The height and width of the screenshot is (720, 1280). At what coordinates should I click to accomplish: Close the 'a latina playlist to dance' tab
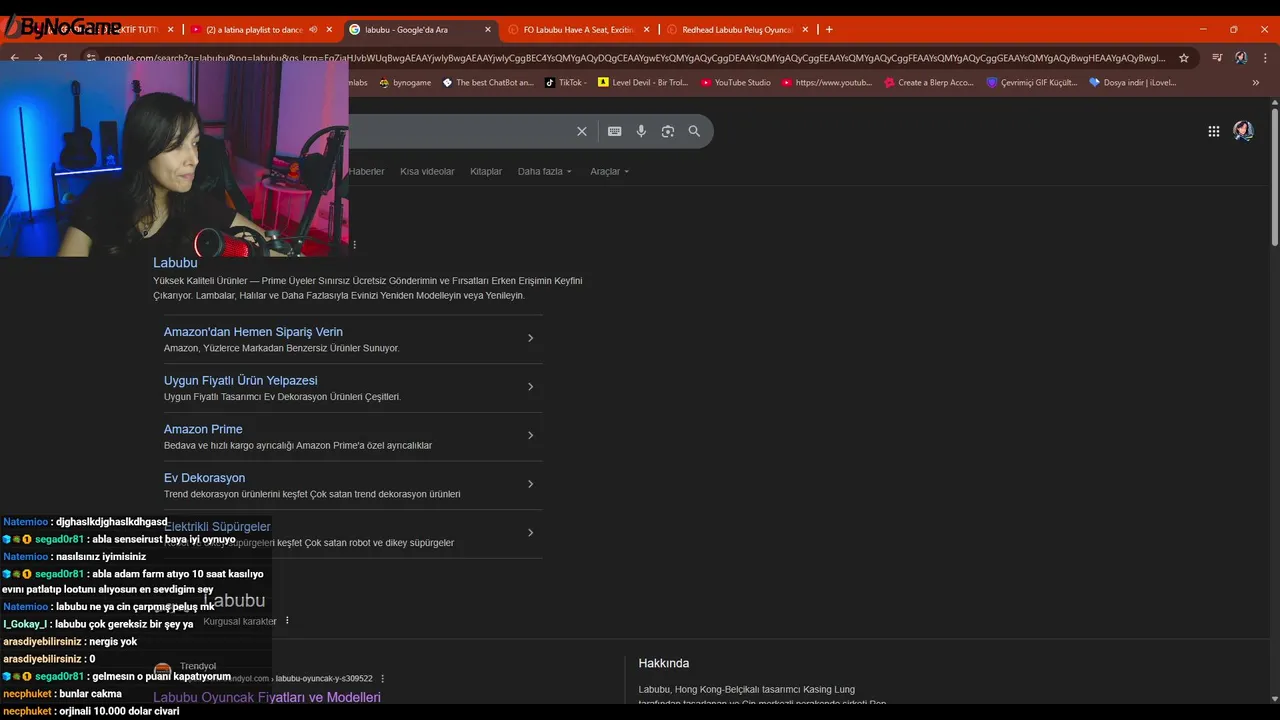[329, 30]
